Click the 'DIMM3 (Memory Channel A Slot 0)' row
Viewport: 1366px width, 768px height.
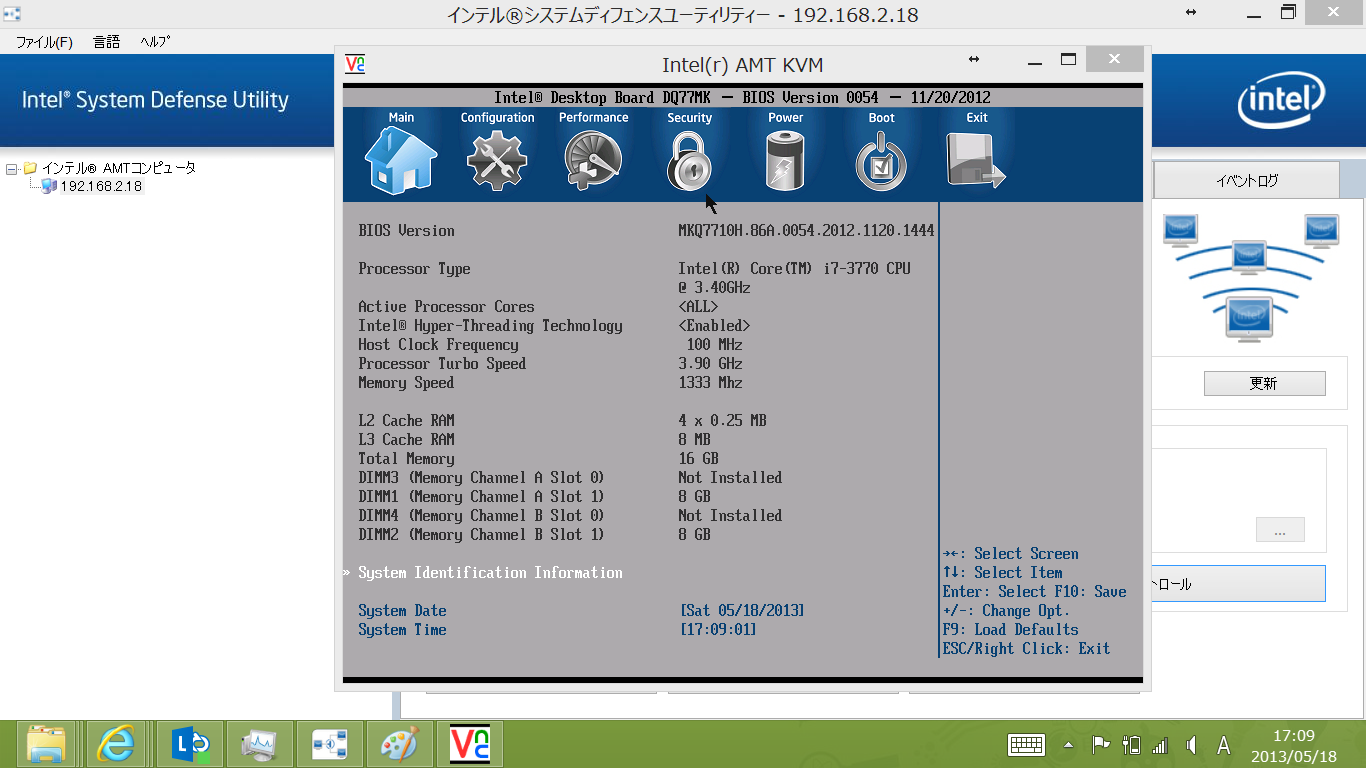click(x=570, y=478)
